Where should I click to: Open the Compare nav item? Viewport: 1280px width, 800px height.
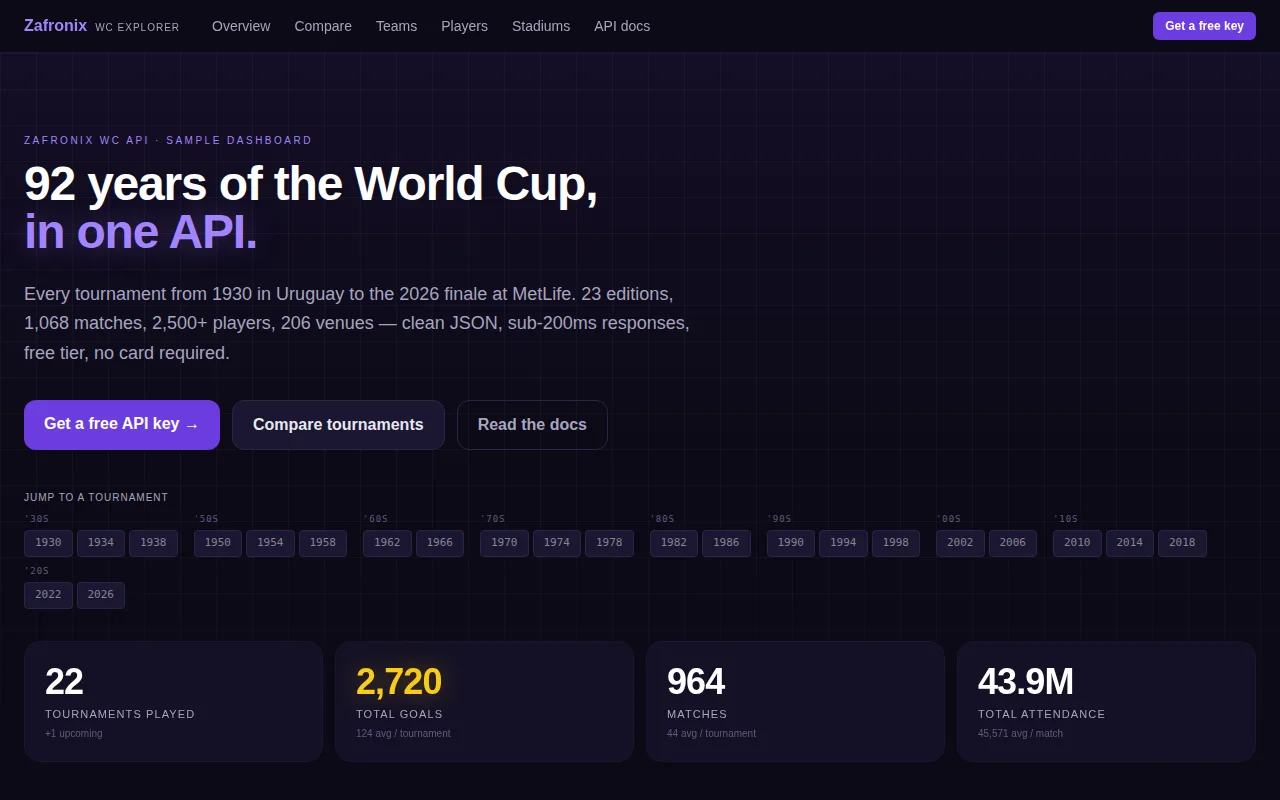pyautogui.click(x=323, y=26)
